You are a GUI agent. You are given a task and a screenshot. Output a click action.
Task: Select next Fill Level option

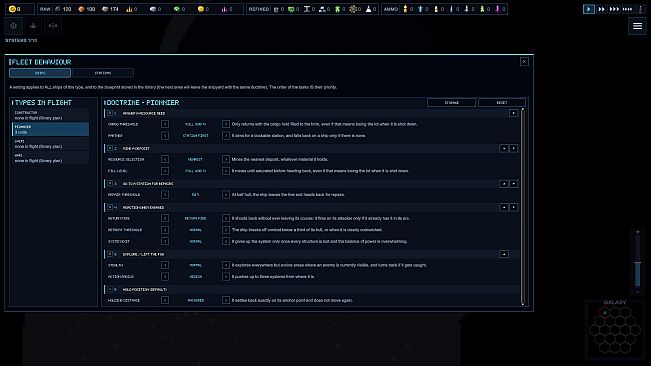[226, 171]
